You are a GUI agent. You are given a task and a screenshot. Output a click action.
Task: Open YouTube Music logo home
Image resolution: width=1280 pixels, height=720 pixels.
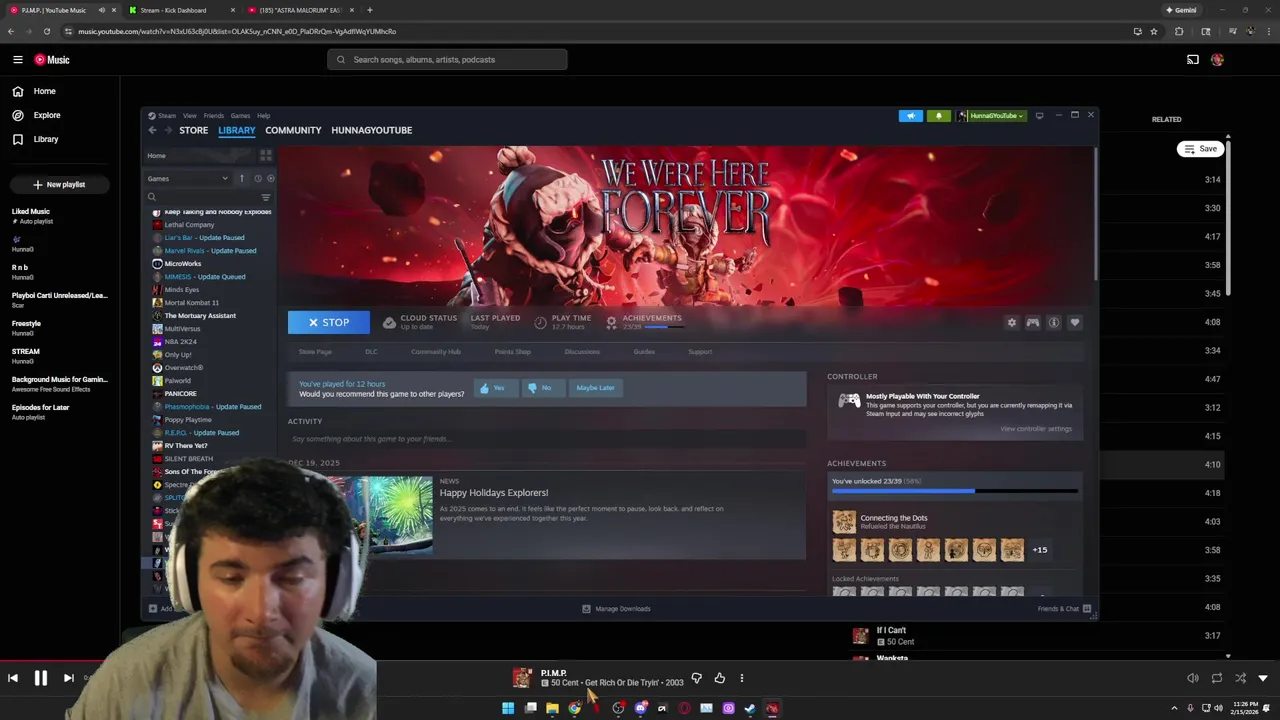52,60
